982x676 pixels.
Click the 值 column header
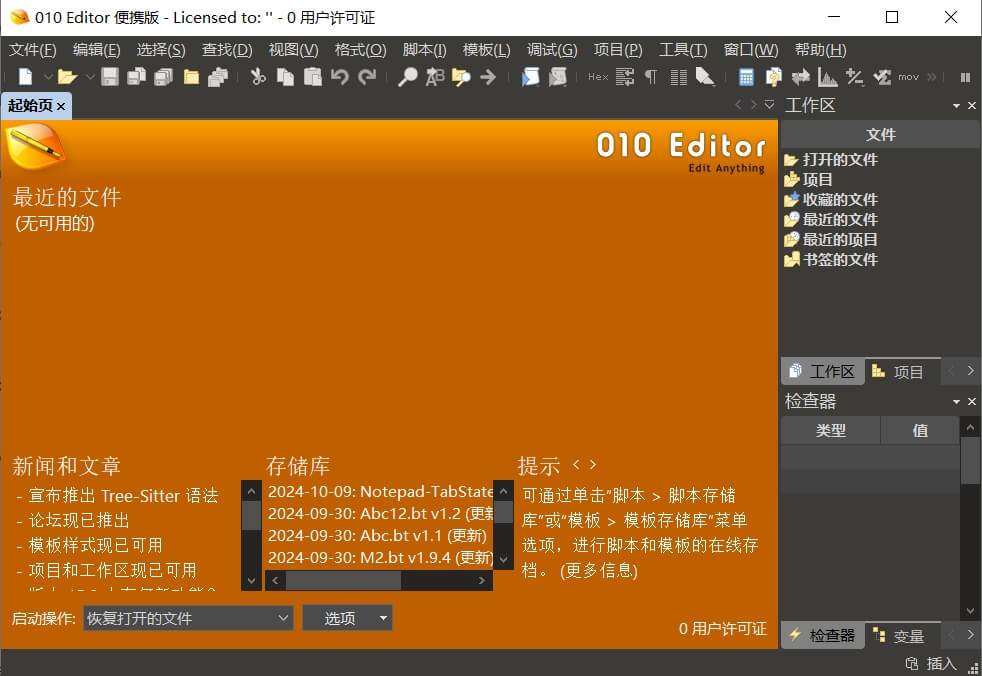pyautogui.click(x=920, y=430)
